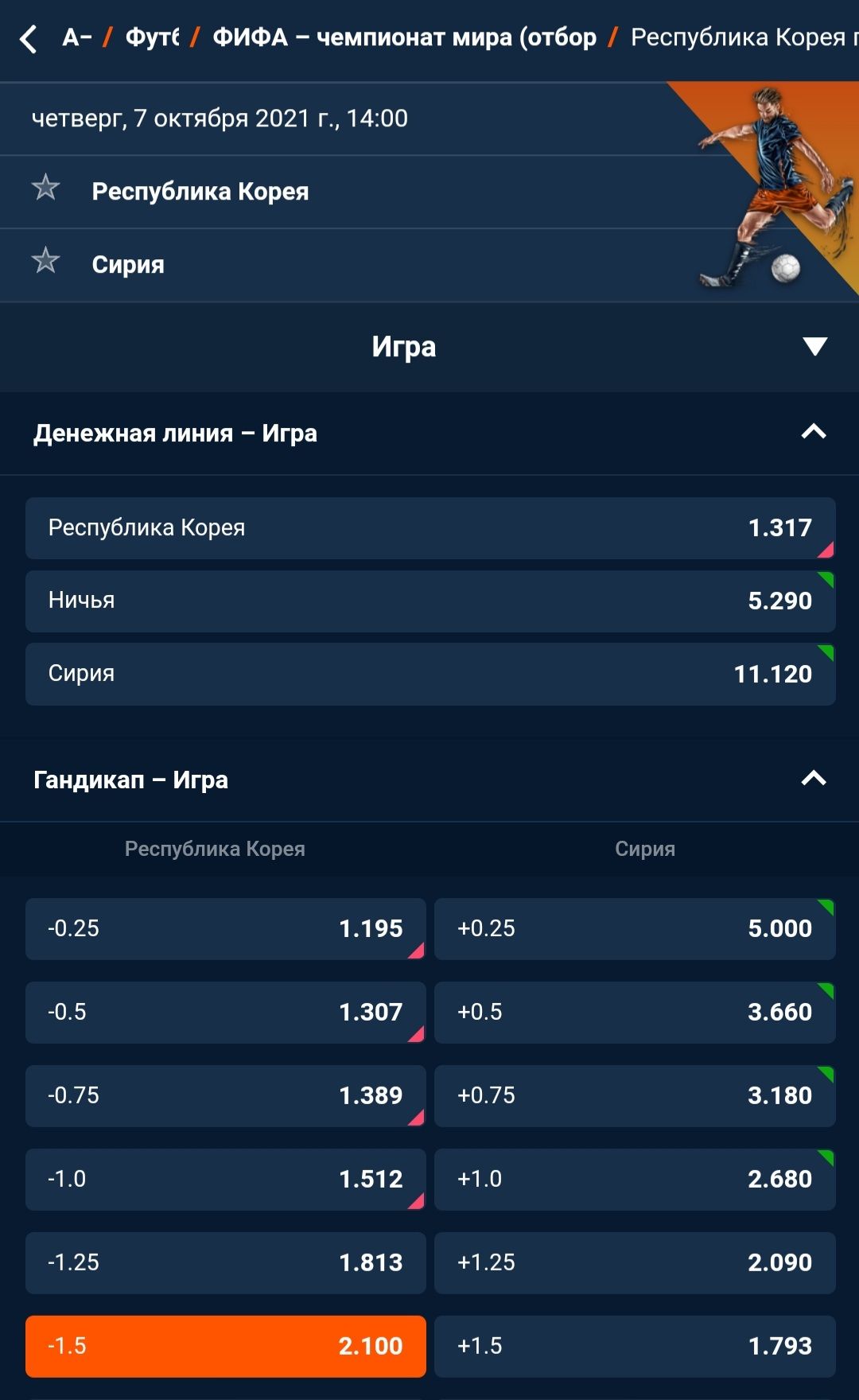Deselect the highlighted -1.5 handicap at 2.100
This screenshot has height=1400, width=859.
pyautogui.click(x=226, y=1347)
